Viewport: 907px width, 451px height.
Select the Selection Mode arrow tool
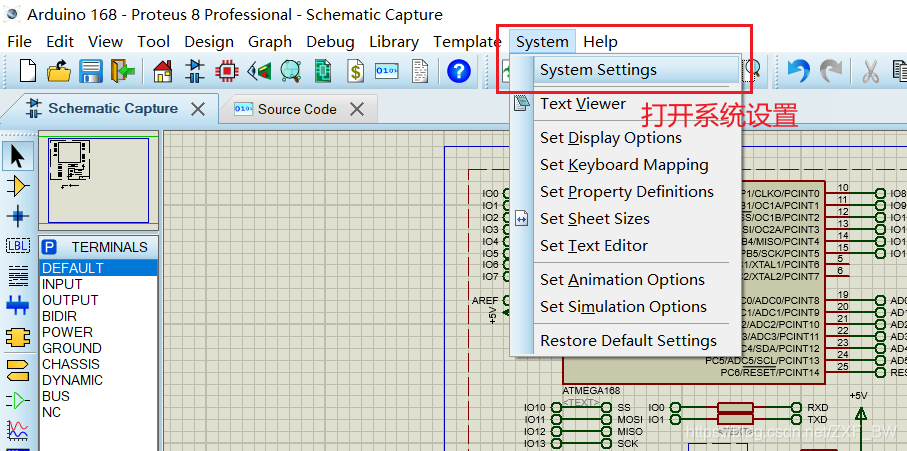pos(18,156)
